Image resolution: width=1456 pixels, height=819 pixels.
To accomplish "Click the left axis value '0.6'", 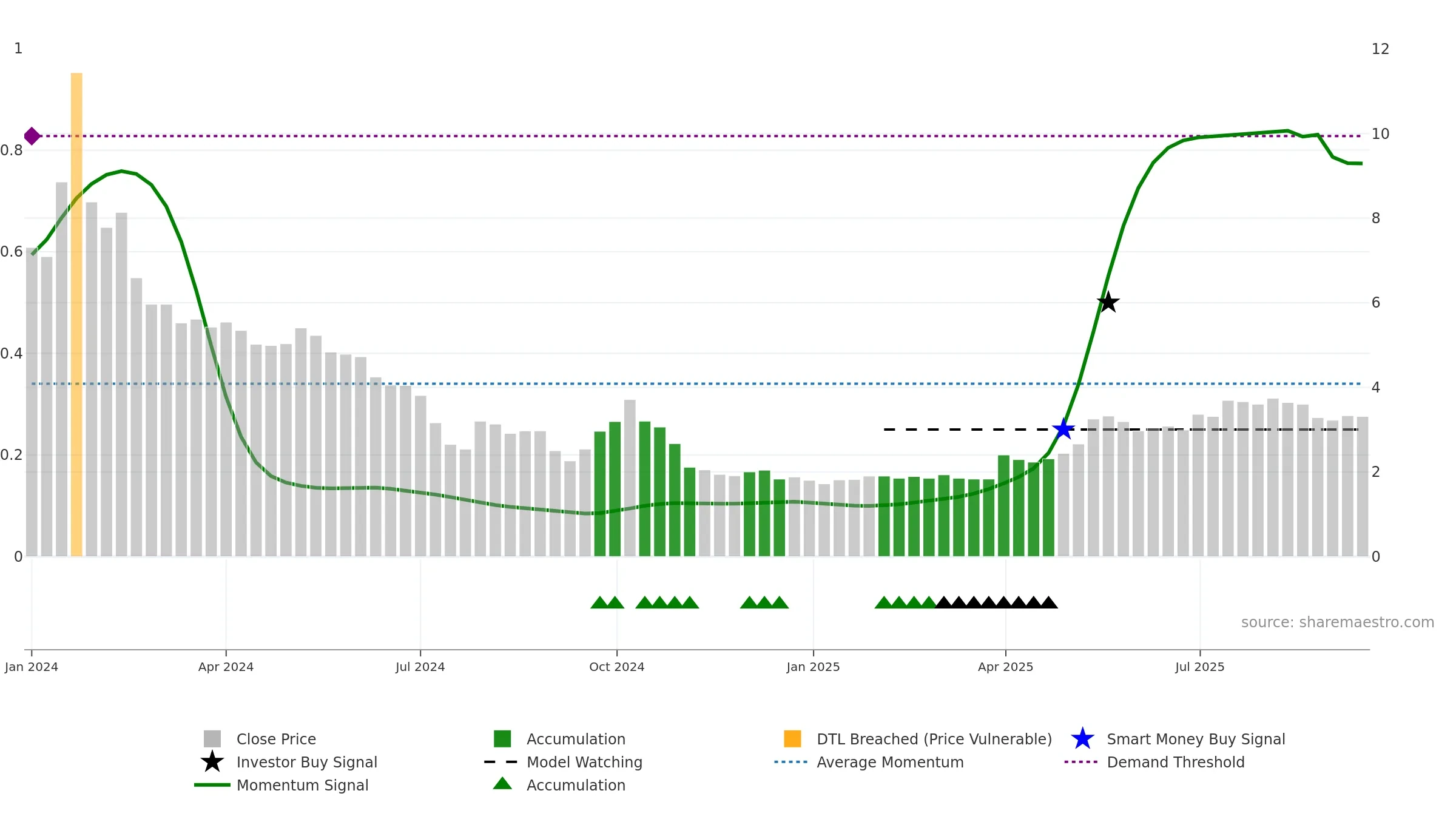I will [11, 252].
